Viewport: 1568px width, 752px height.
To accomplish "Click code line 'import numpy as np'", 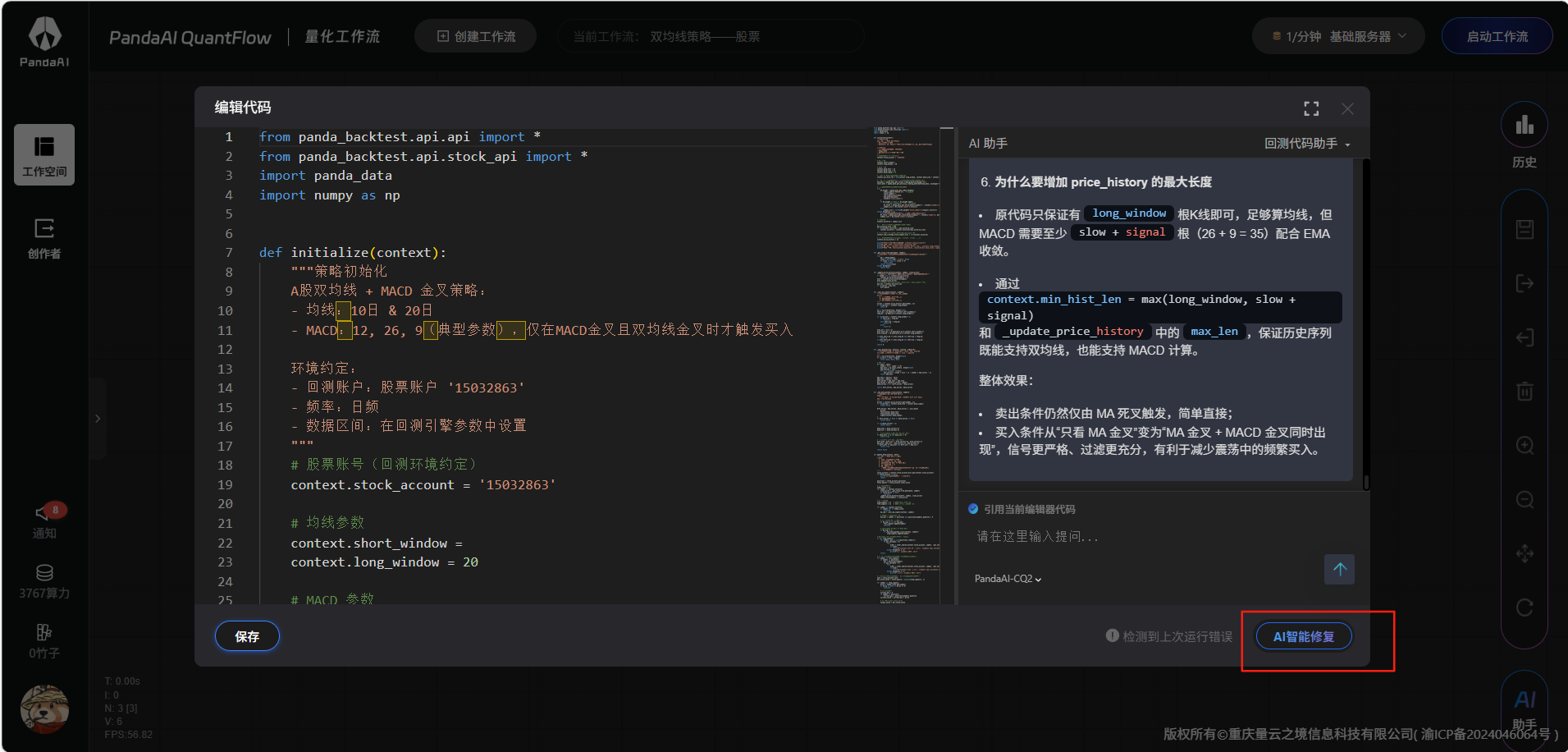I will click(330, 195).
